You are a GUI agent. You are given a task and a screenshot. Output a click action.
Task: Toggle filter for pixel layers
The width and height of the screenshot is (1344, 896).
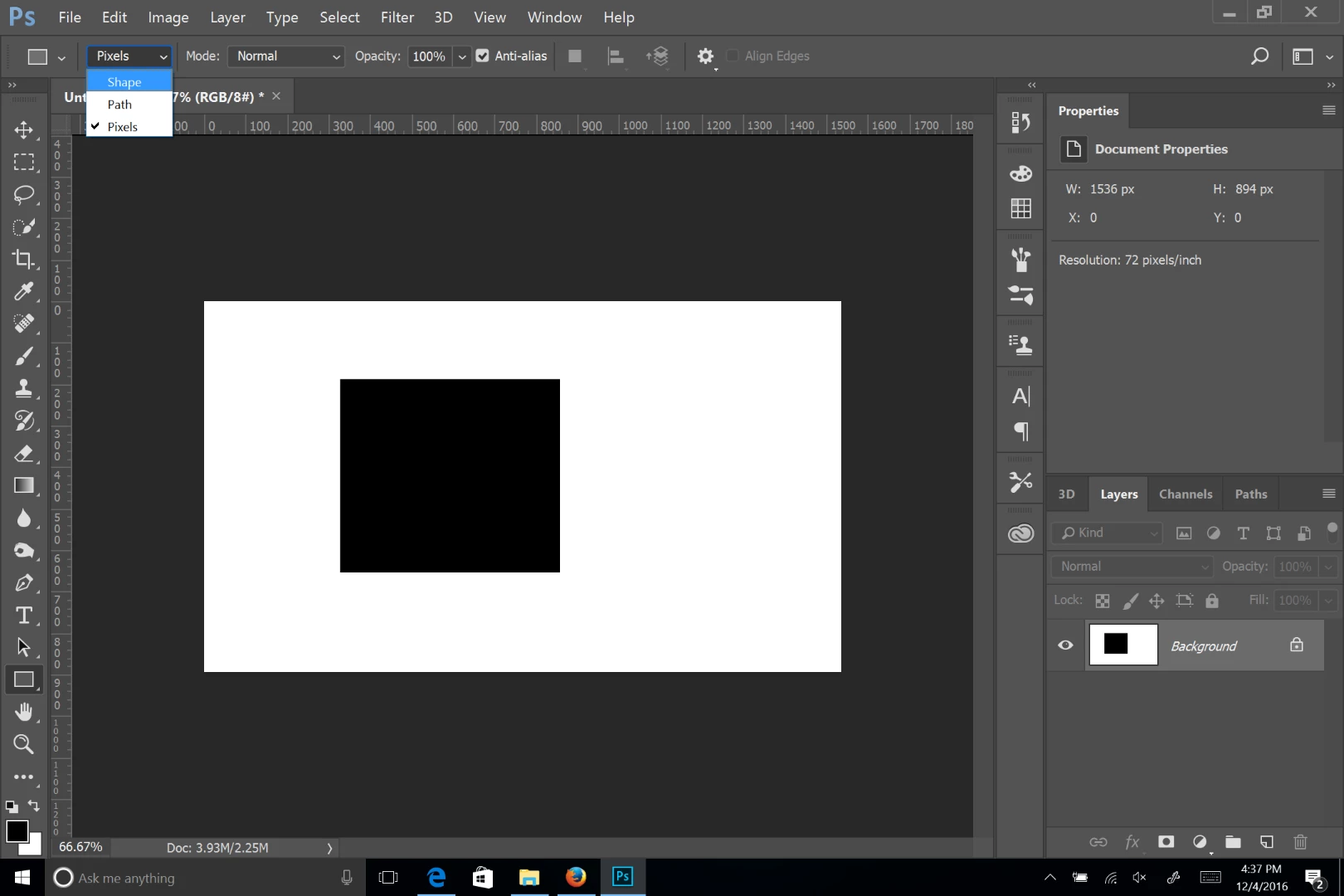(x=1184, y=533)
